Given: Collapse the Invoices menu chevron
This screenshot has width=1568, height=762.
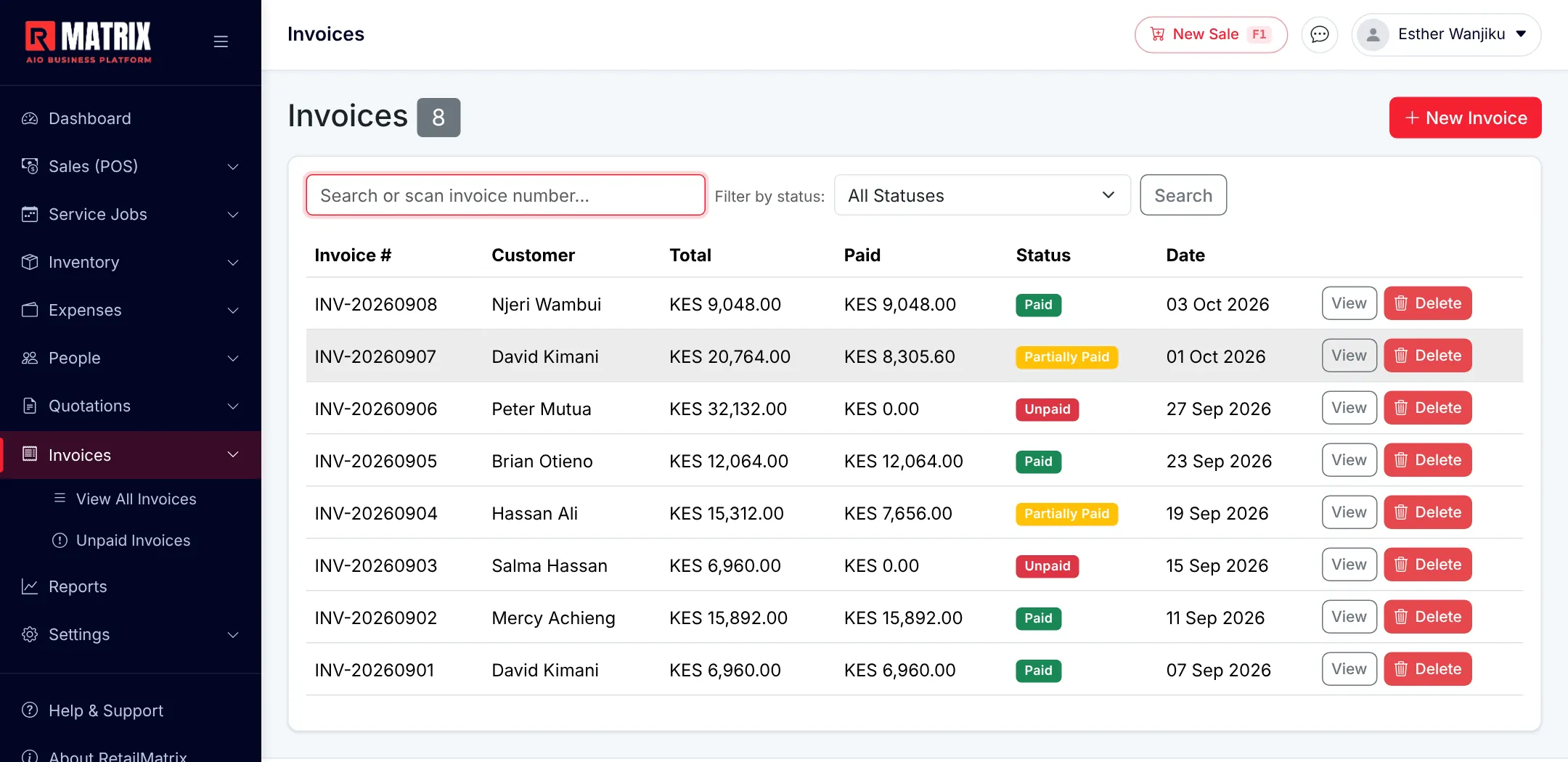Looking at the screenshot, I should click(x=233, y=455).
